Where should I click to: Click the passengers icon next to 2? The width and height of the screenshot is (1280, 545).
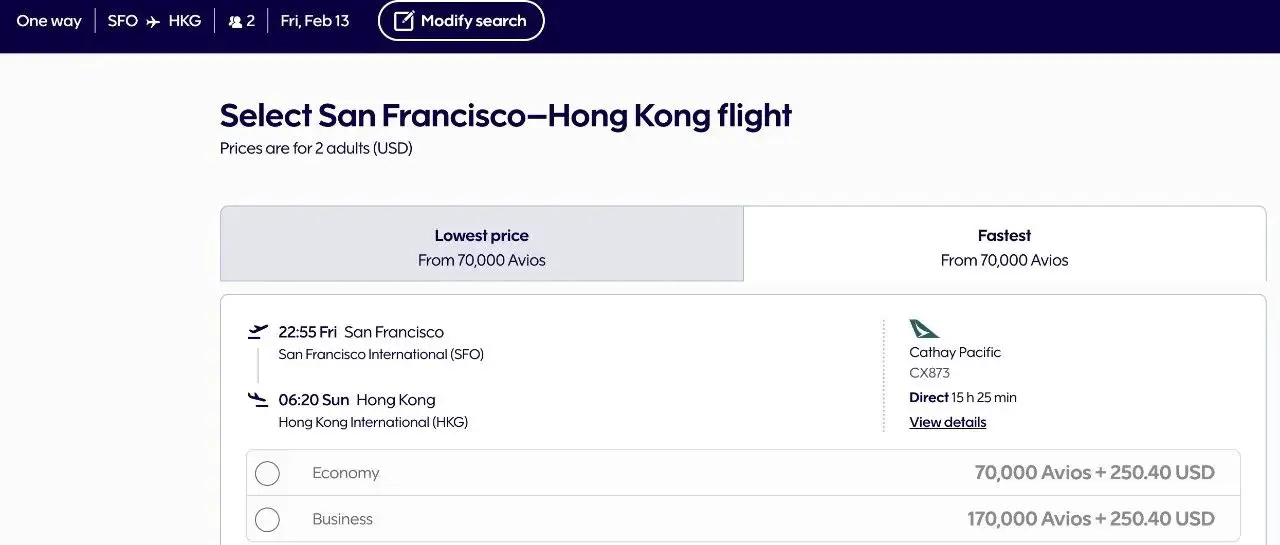[x=235, y=22]
